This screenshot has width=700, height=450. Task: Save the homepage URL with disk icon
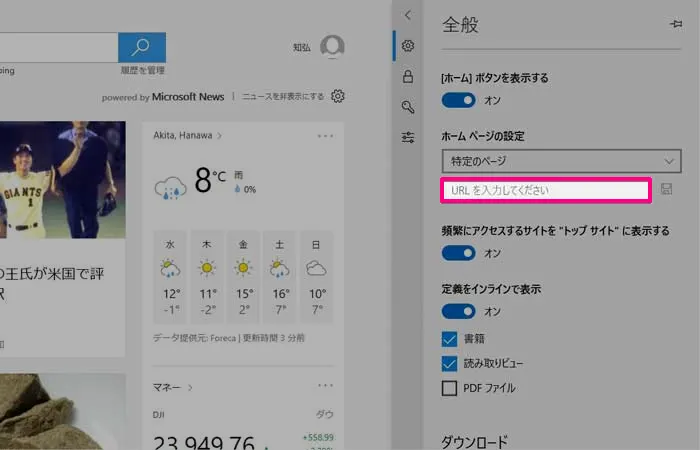point(667,189)
